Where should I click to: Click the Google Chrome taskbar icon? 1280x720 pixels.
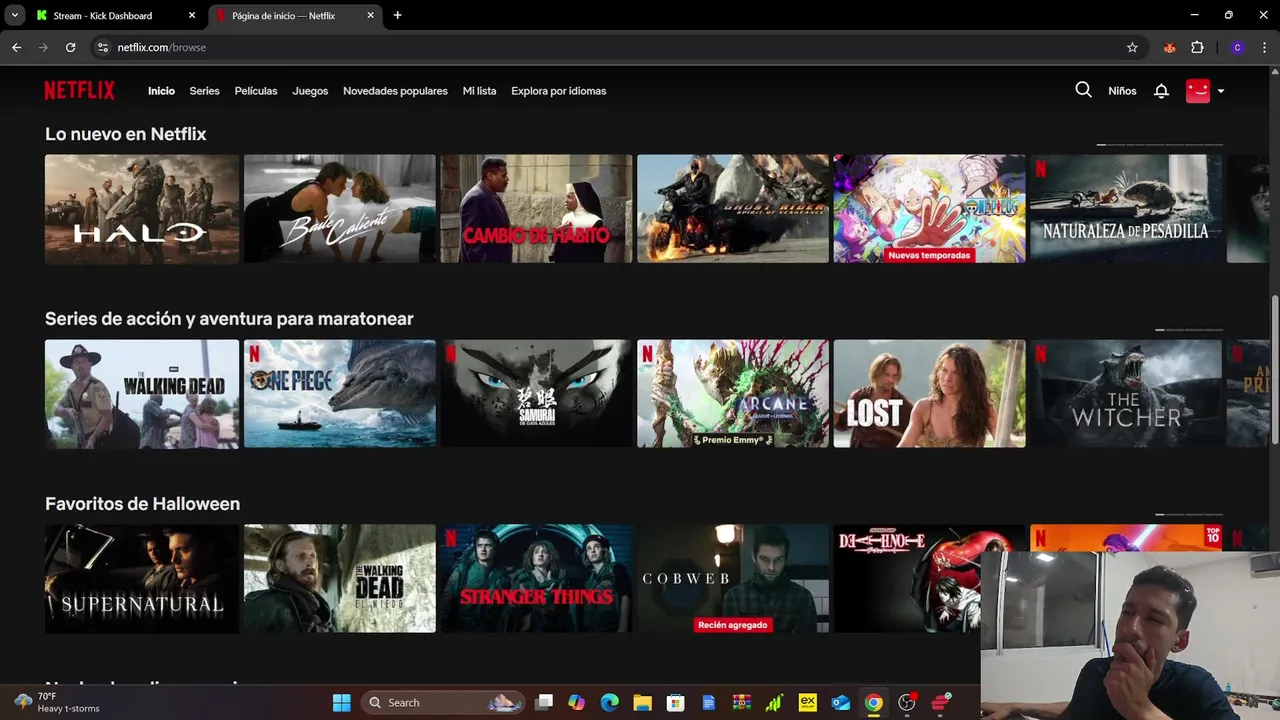point(873,702)
